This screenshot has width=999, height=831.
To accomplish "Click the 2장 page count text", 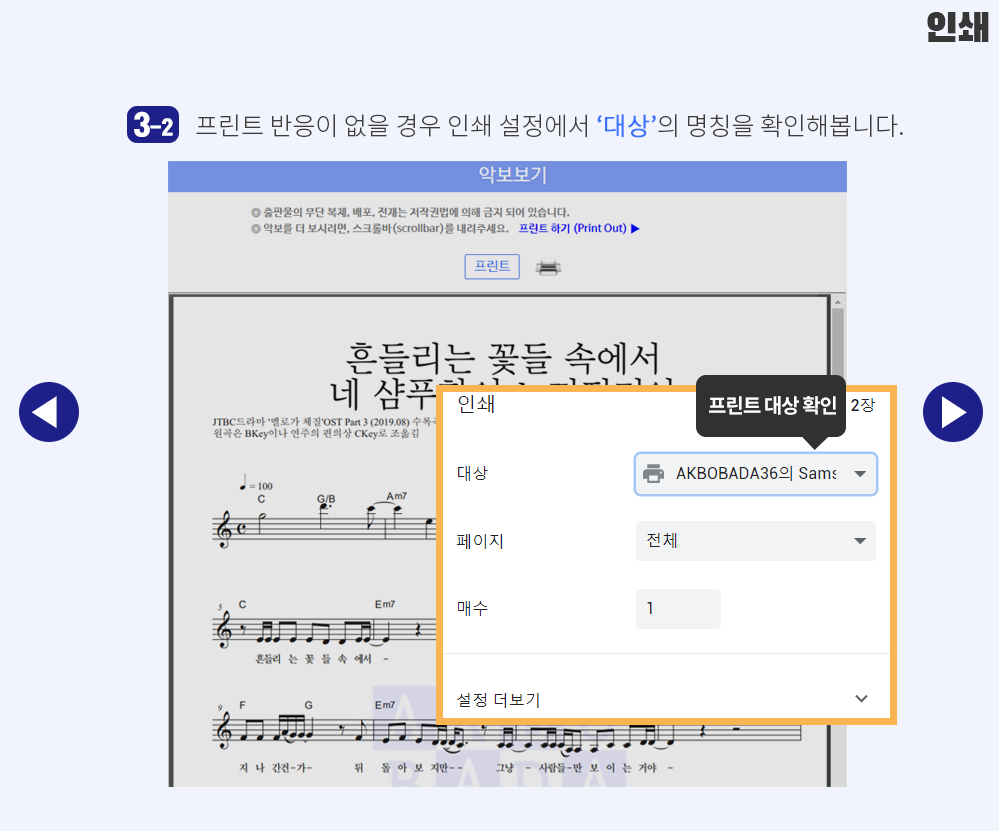I will [863, 405].
